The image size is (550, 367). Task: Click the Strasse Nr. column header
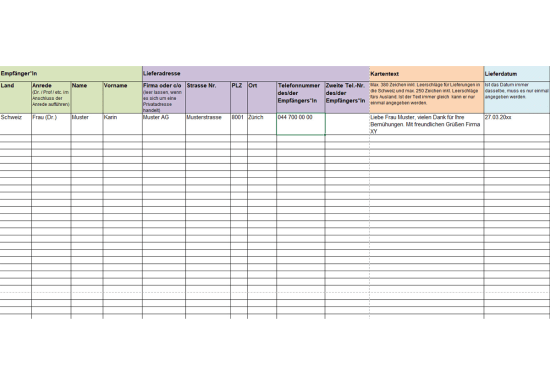pyautogui.click(x=208, y=97)
